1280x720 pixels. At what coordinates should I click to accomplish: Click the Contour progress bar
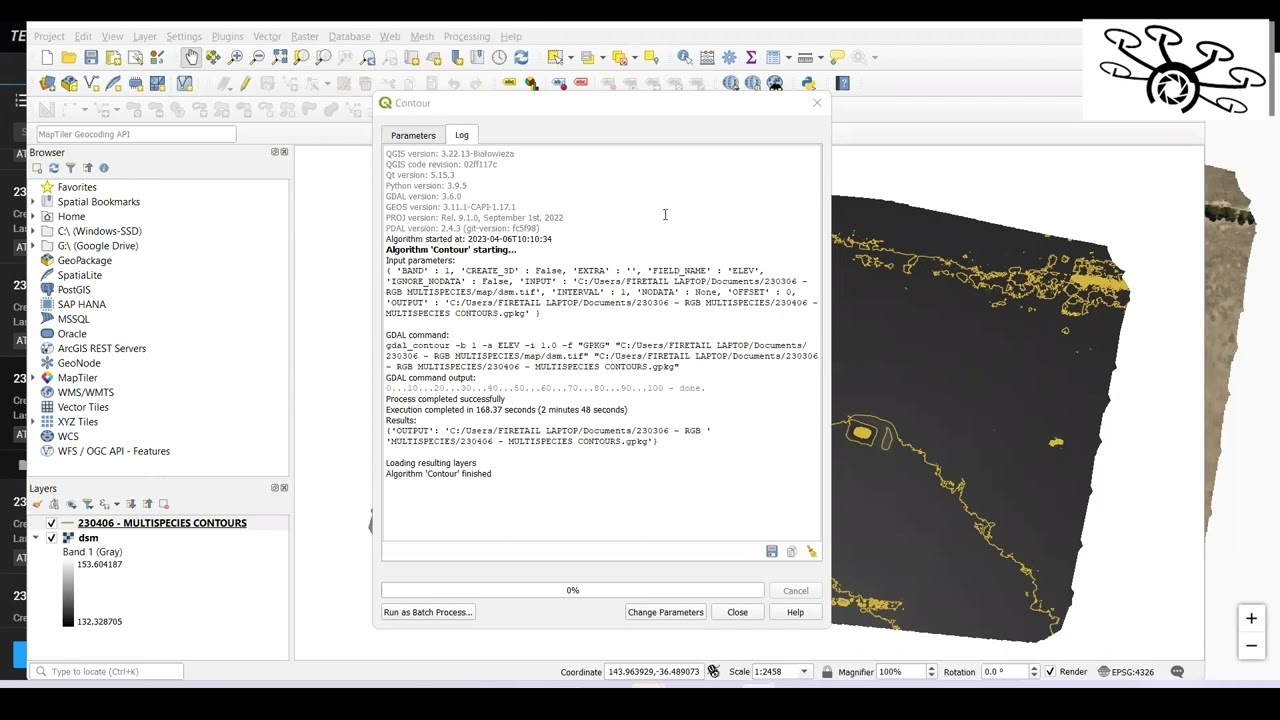pos(573,591)
